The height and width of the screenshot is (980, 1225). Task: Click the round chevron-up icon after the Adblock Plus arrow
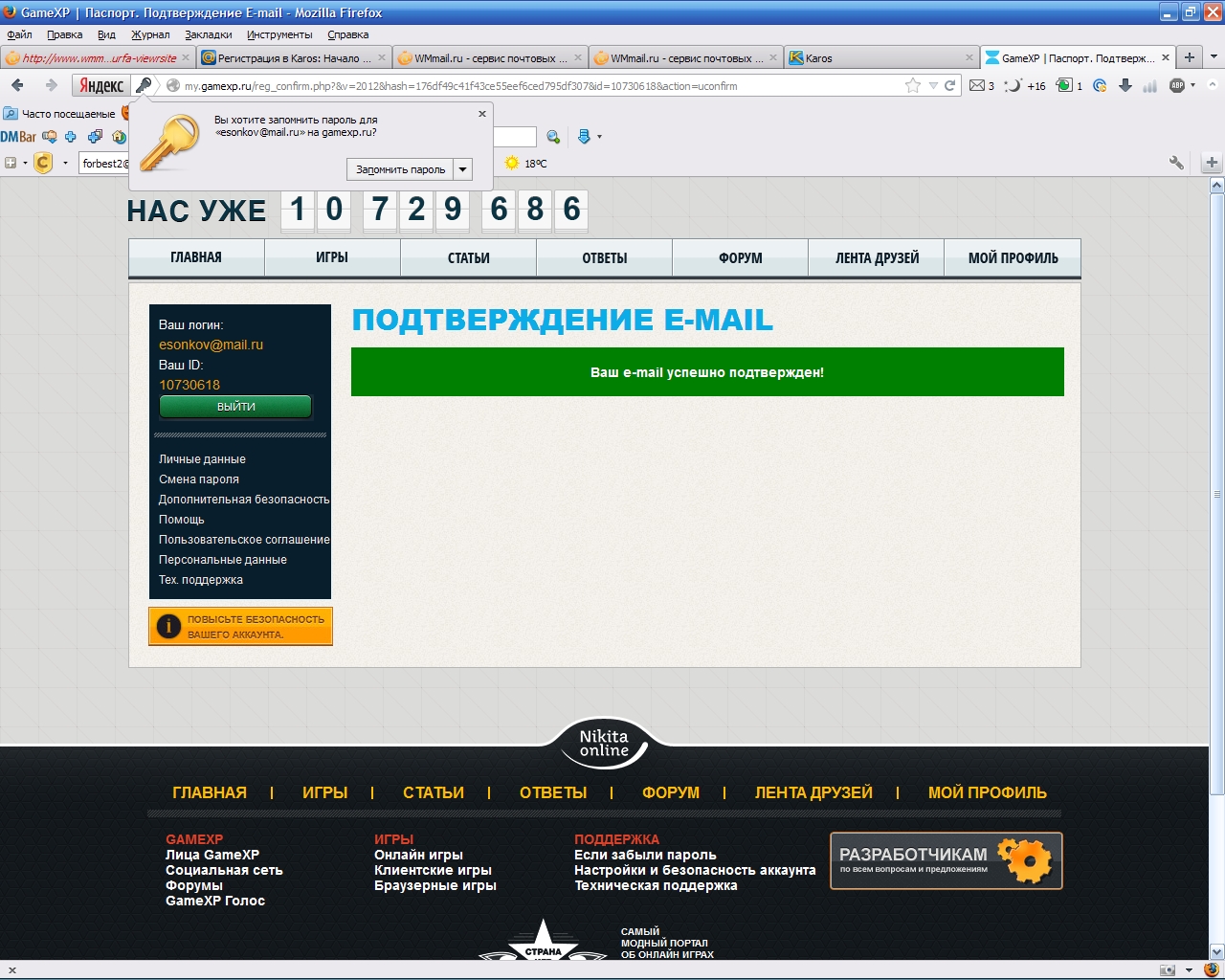1213,85
